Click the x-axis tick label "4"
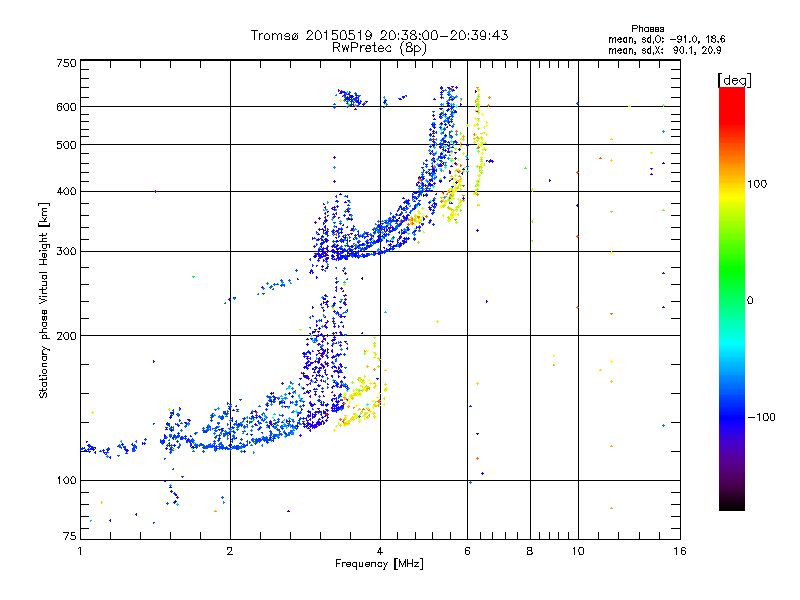800x600 pixels. click(x=380, y=551)
